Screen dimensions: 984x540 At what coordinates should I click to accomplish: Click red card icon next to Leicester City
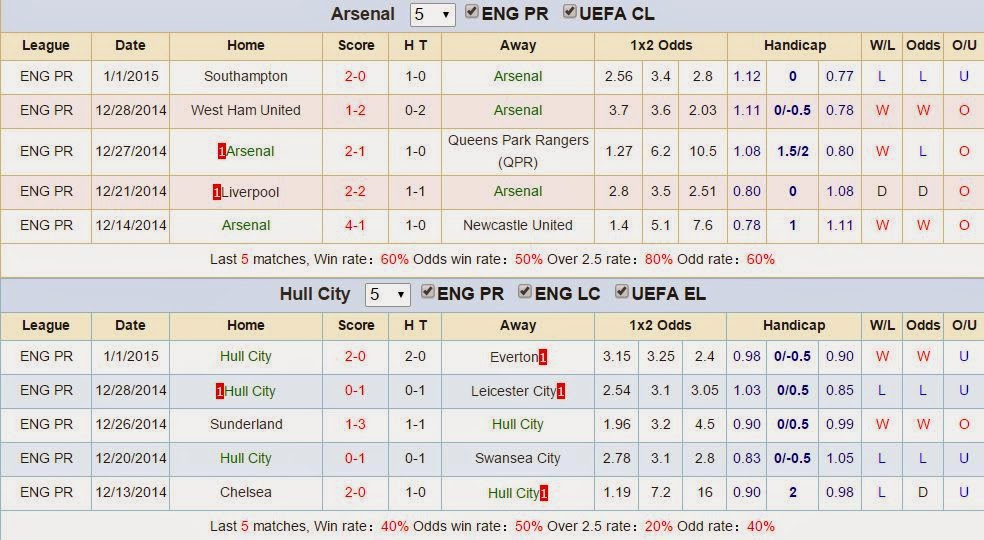(561, 391)
